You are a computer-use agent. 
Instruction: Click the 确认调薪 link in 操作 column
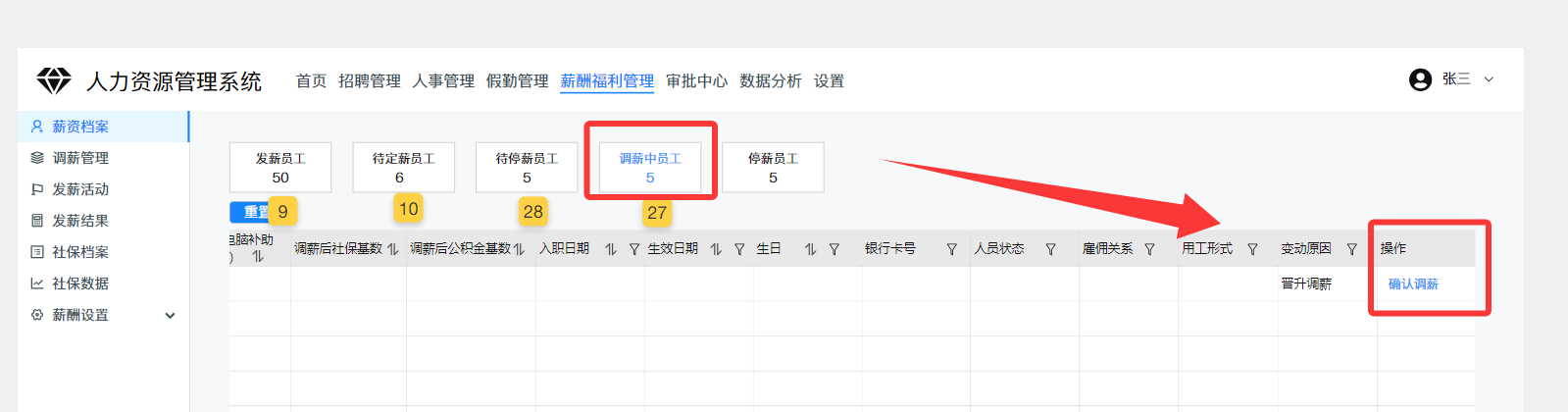[x=1413, y=283]
